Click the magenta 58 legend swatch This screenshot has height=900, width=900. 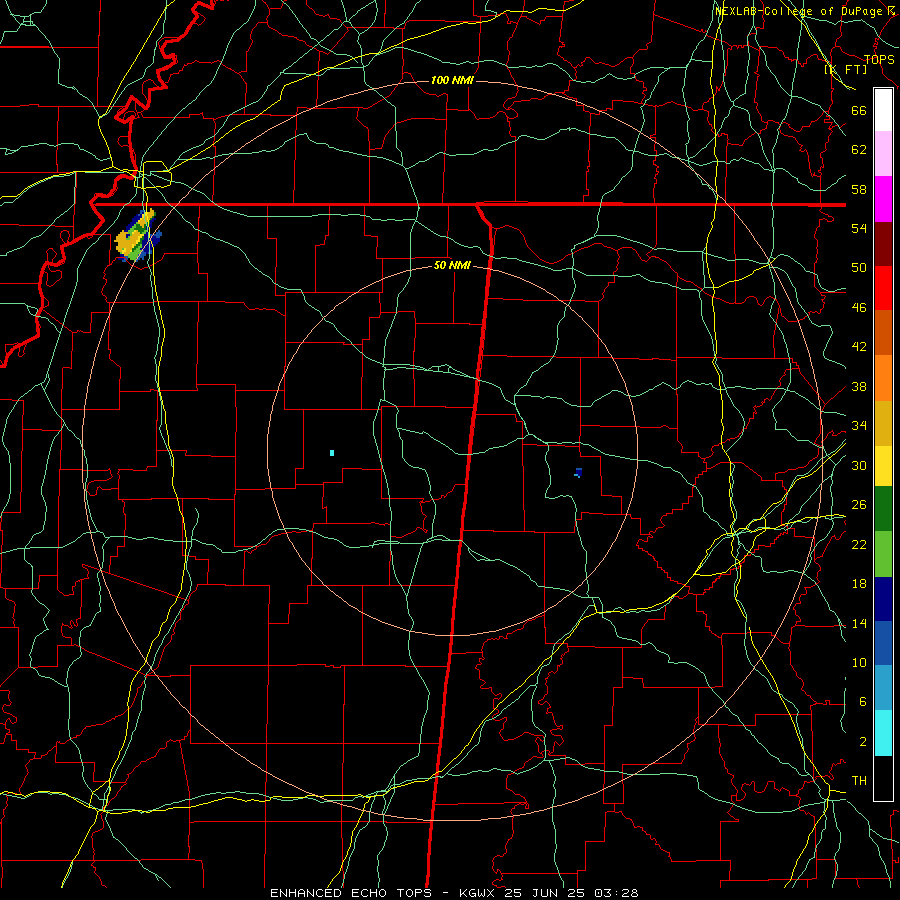tap(883, 199)
